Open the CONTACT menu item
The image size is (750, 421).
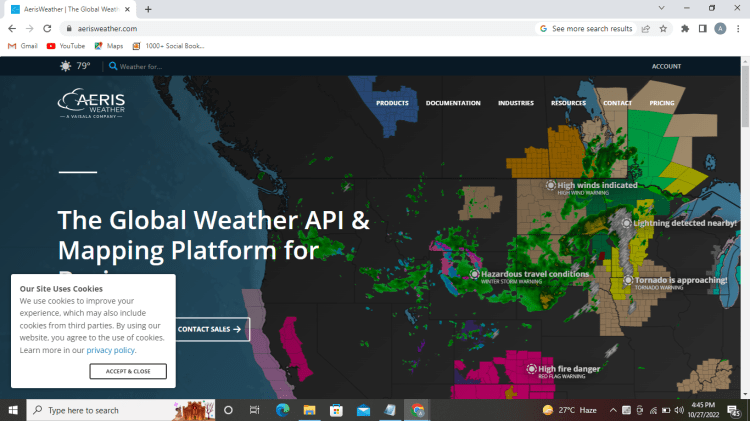tap(618, 103)
